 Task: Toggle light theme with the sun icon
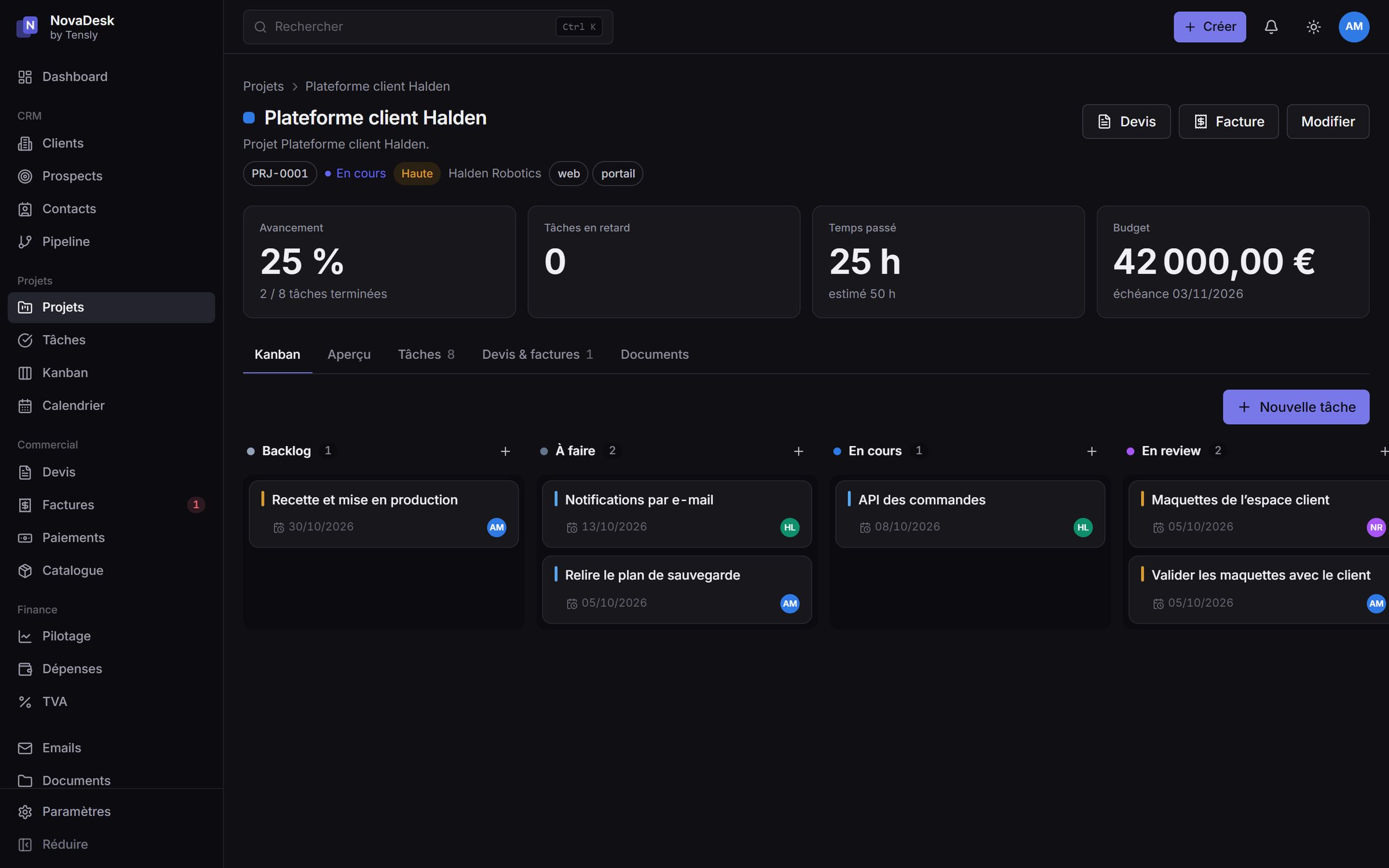pos(1313,27)
